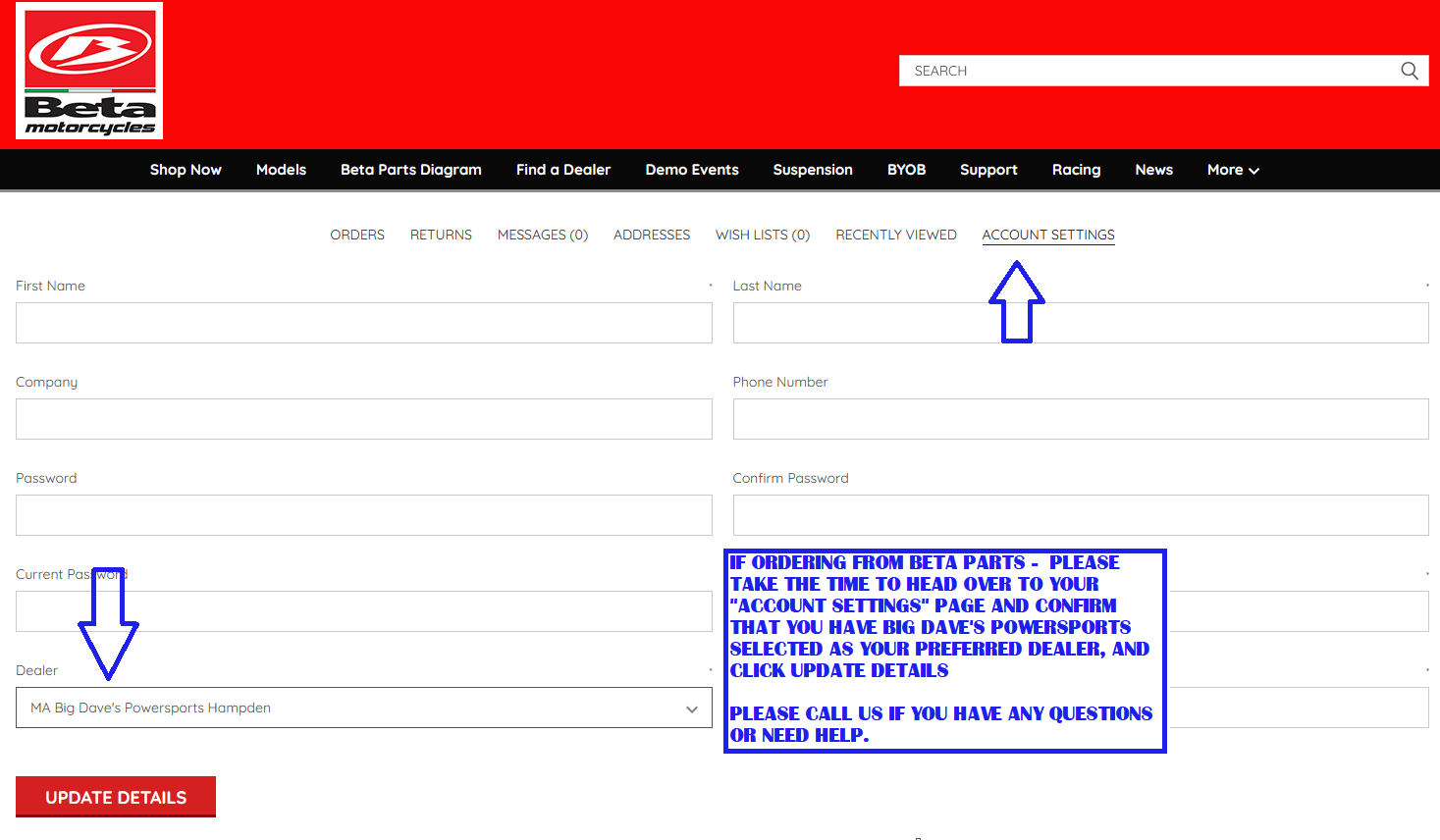Switch to the Orders tab
Image resolution: width=1440 pixels, height=840 pixels.
pos(357,235)
